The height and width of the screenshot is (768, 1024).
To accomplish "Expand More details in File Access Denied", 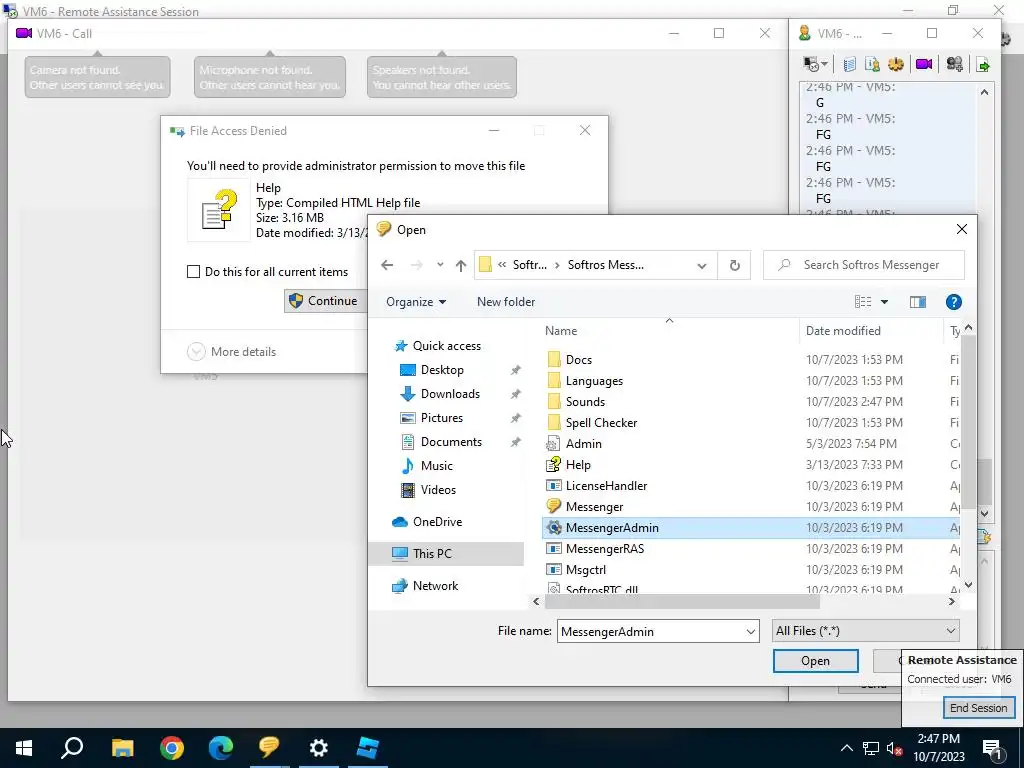I will click(232, 352).
